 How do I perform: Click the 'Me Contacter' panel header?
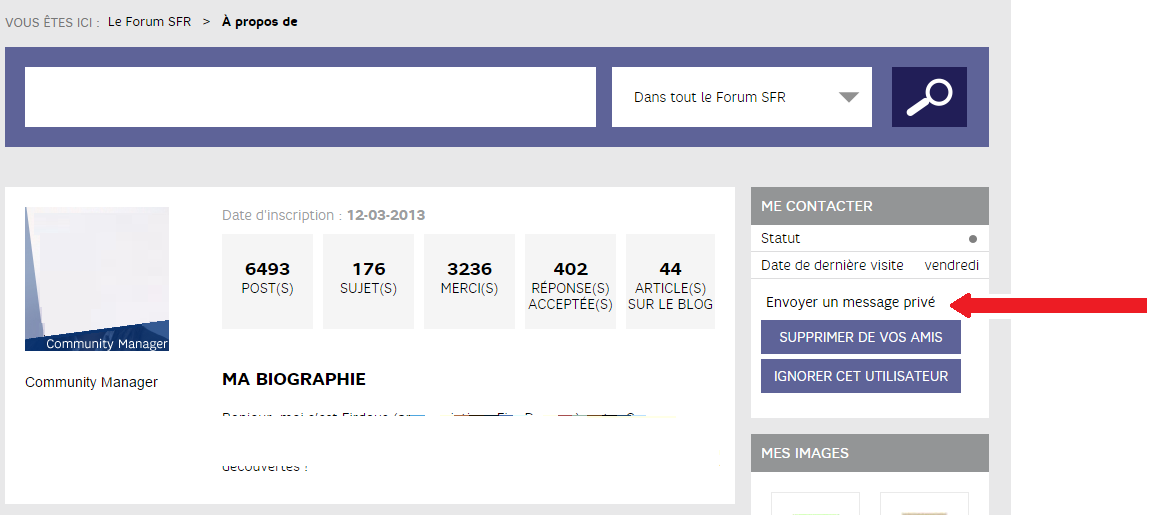pos(869,206)
